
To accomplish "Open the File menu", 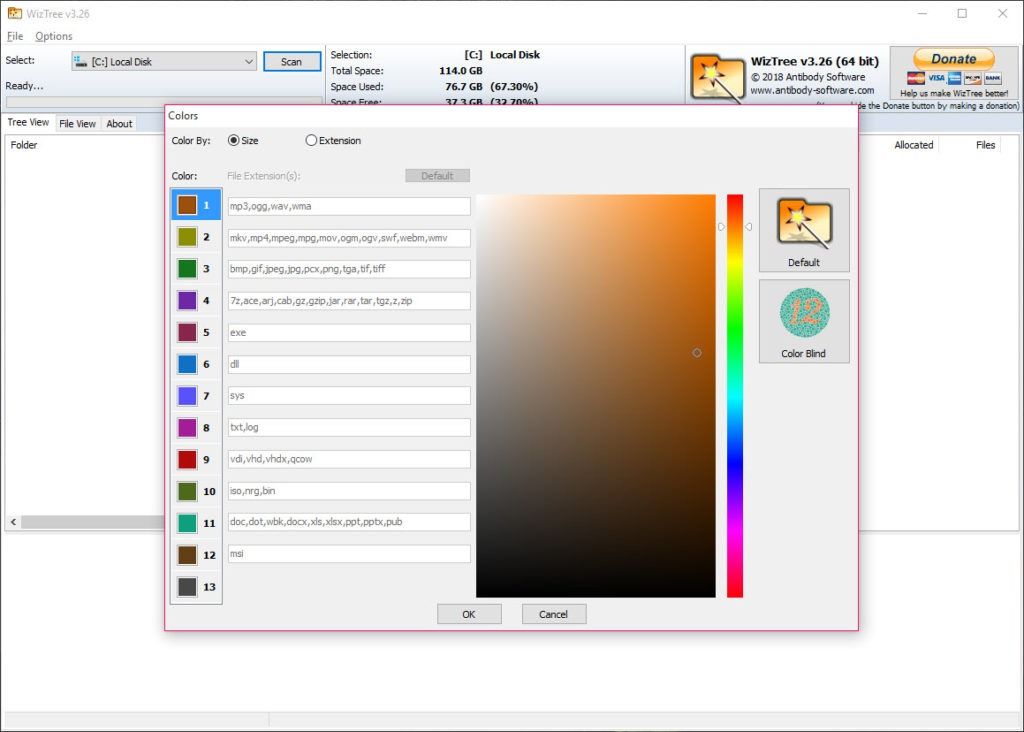I will [x=15, y=36].
